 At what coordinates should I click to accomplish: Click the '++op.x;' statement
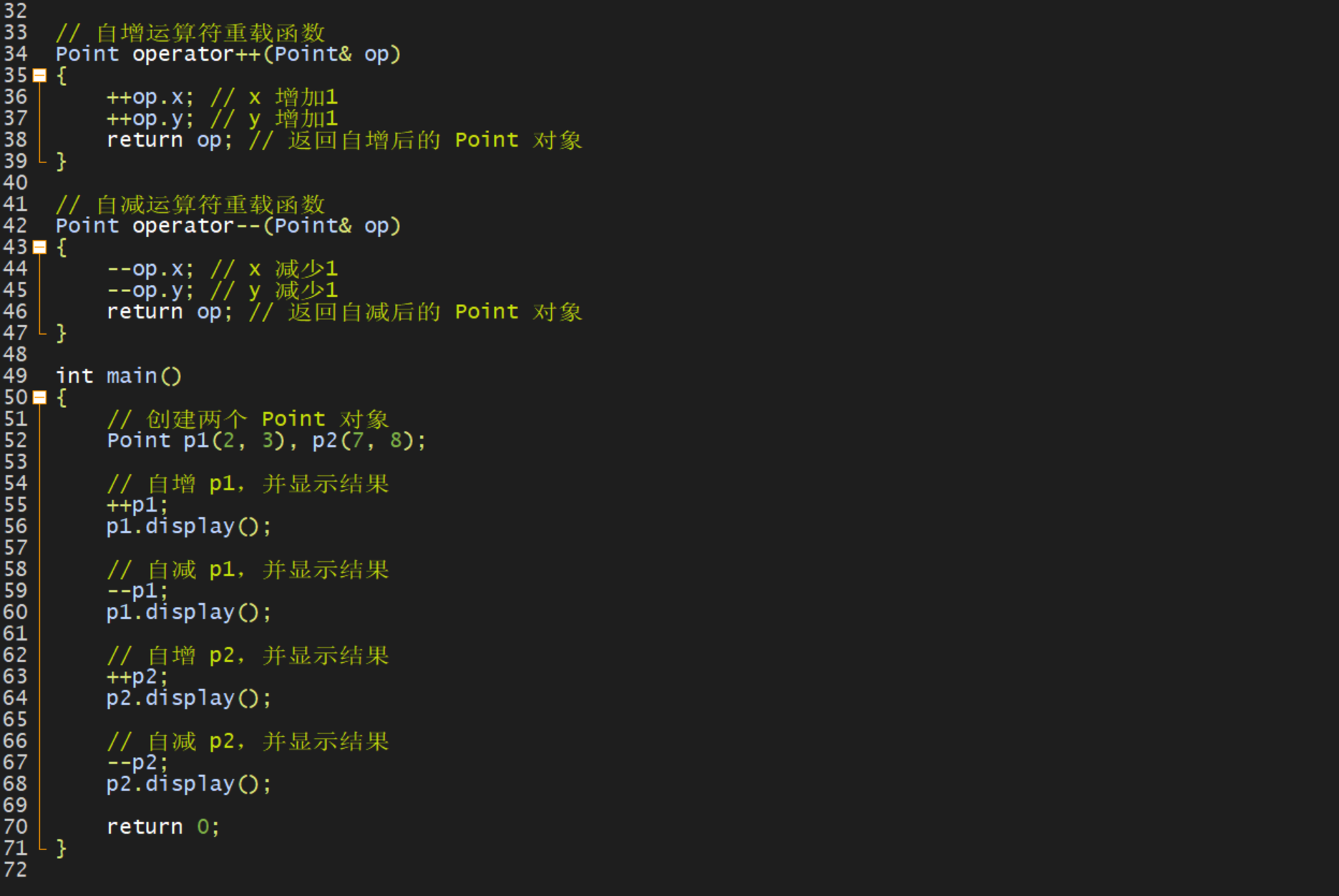(150, 97)
